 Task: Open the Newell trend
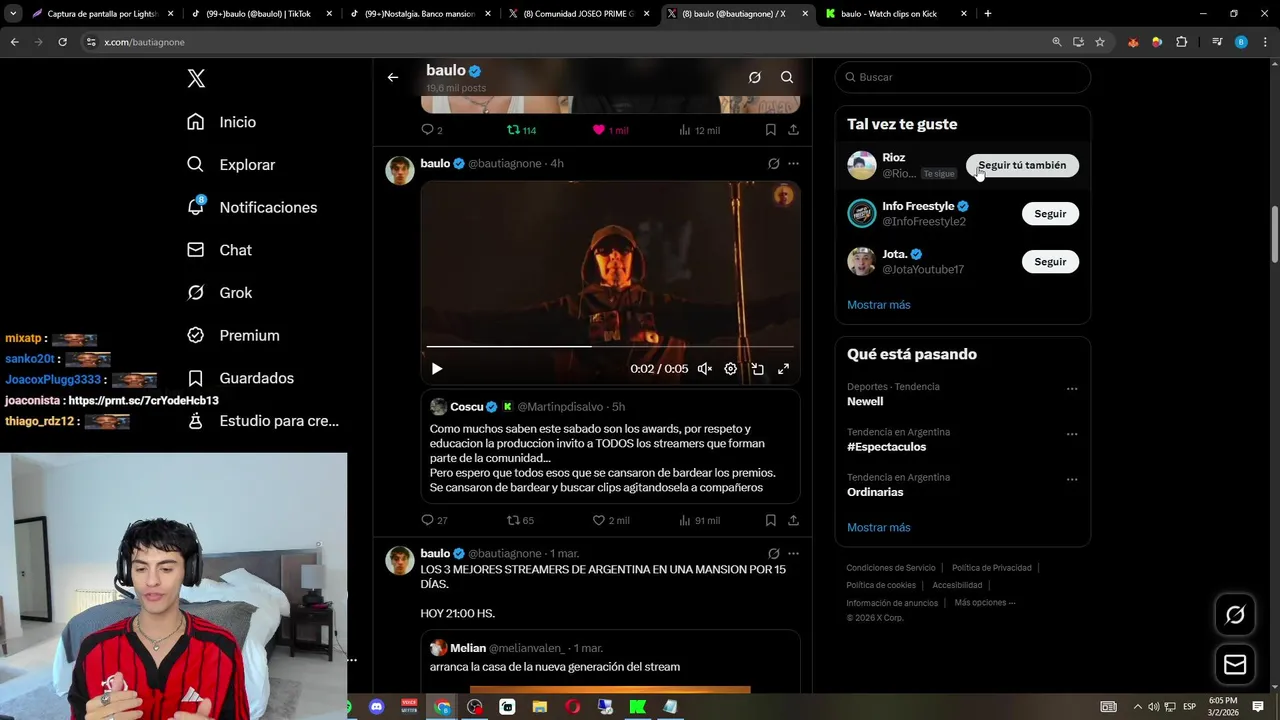(865, 401)
